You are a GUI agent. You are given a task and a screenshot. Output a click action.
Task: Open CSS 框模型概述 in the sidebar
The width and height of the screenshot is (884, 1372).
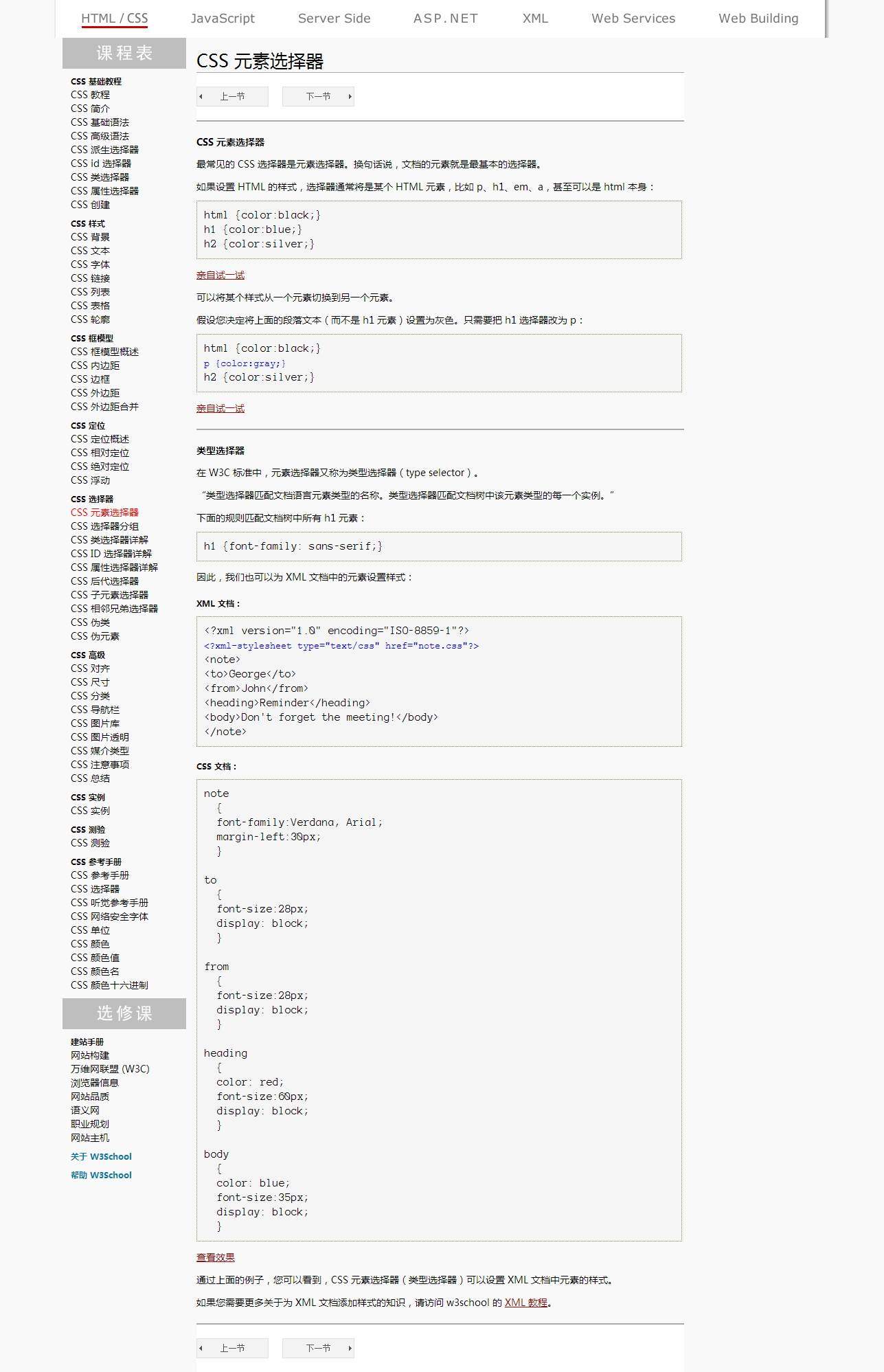click(104, 352)
